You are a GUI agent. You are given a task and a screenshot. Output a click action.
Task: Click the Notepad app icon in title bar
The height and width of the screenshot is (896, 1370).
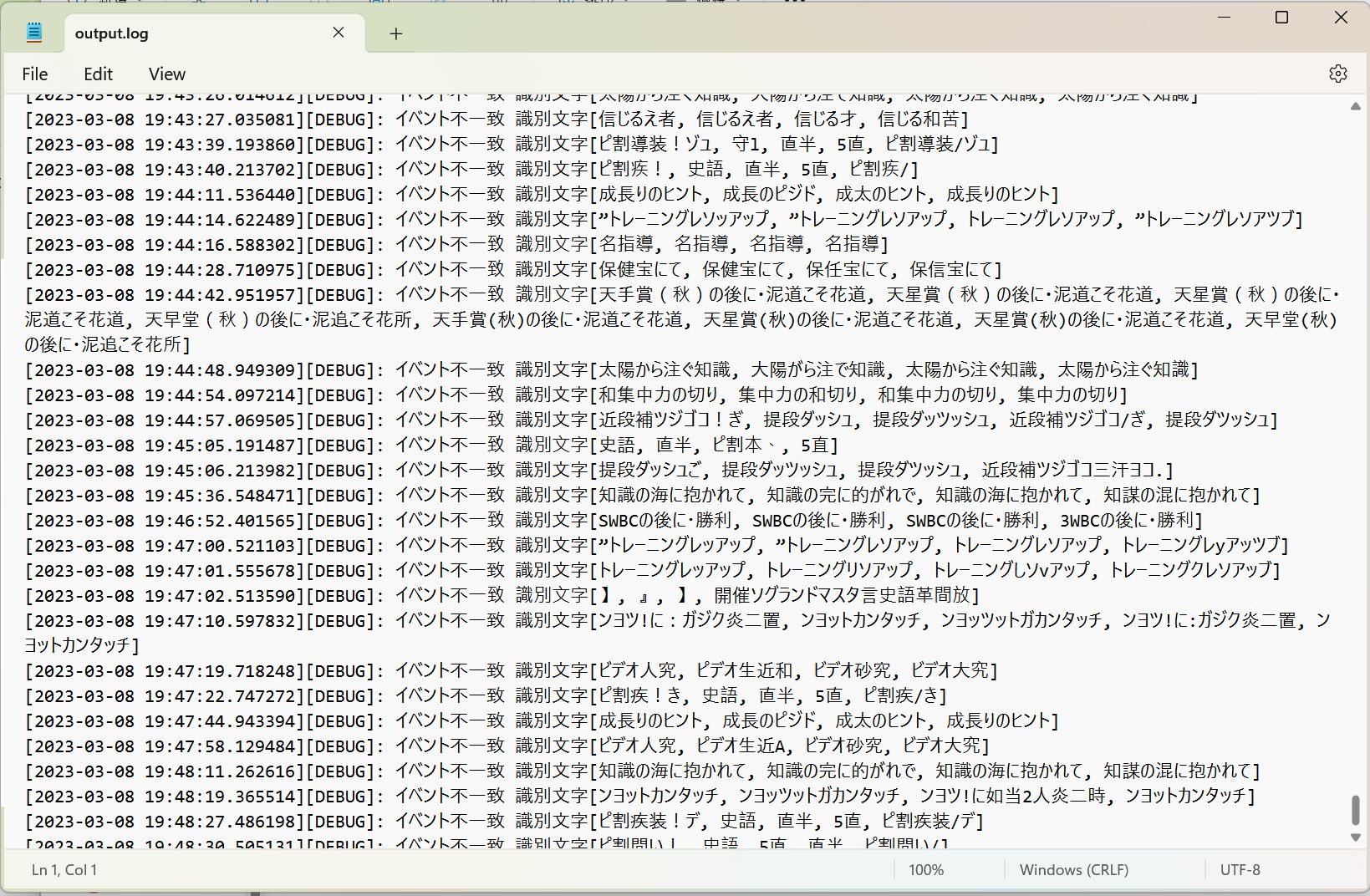click(34, 33)
